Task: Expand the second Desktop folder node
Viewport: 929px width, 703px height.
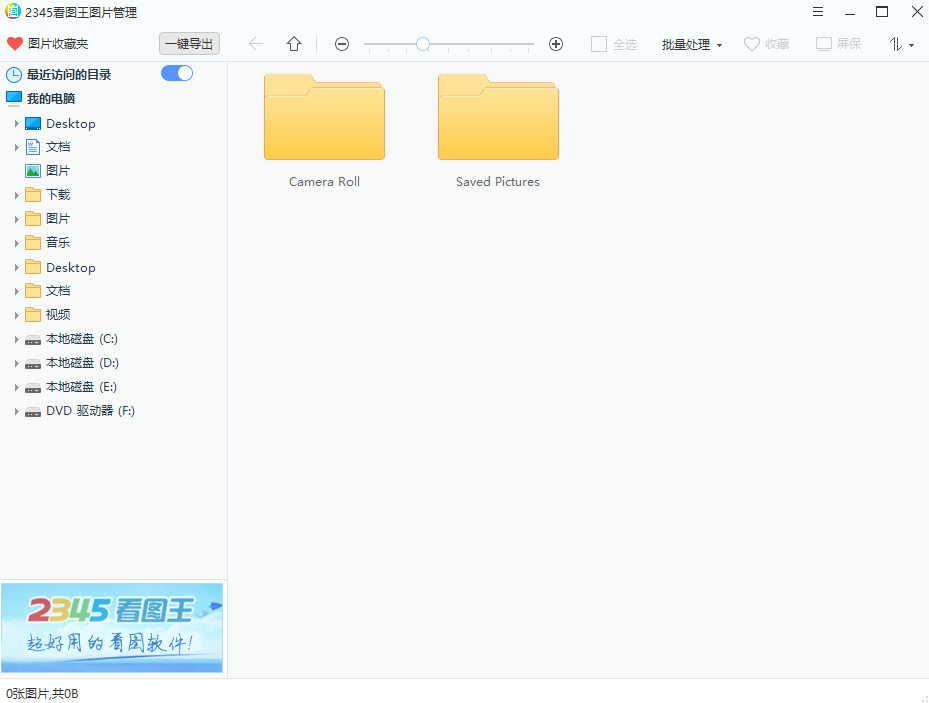Action: pyautogui.click(x=17, y=267)
